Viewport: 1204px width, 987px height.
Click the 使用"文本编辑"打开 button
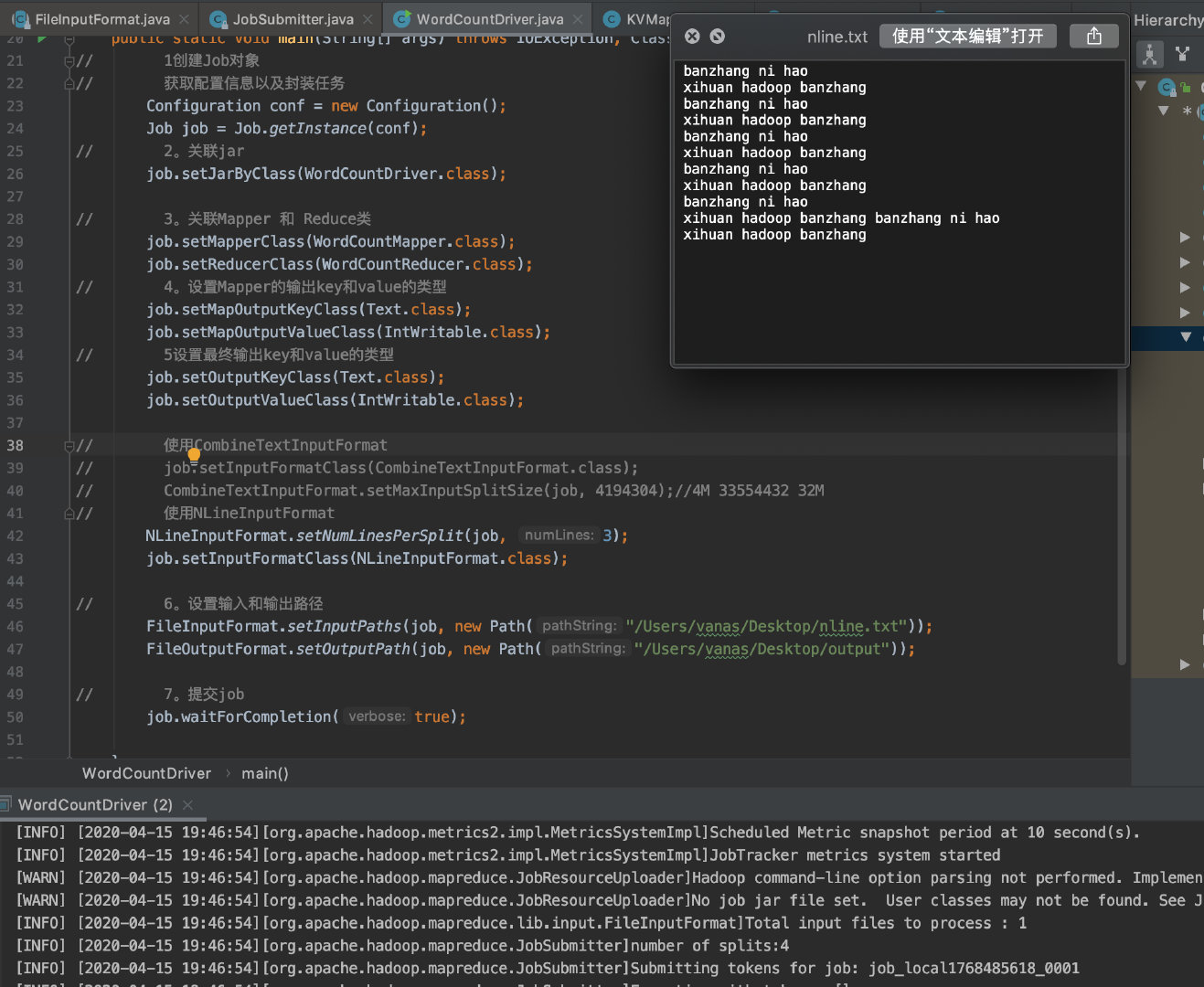pyautogui.click(x=967, y=36)
